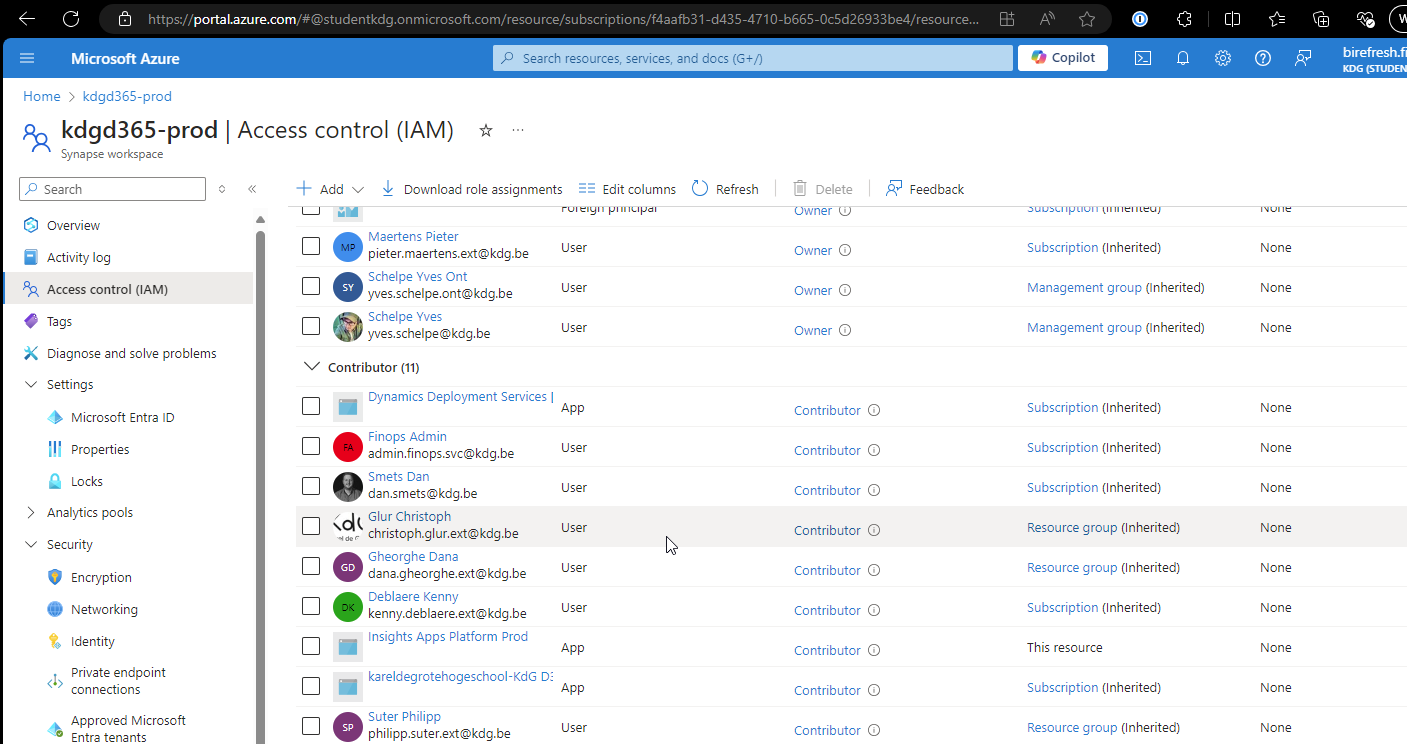Open the Azure portal hamburger menu
Screen dimensions: 1407x744
click(27, 58)
